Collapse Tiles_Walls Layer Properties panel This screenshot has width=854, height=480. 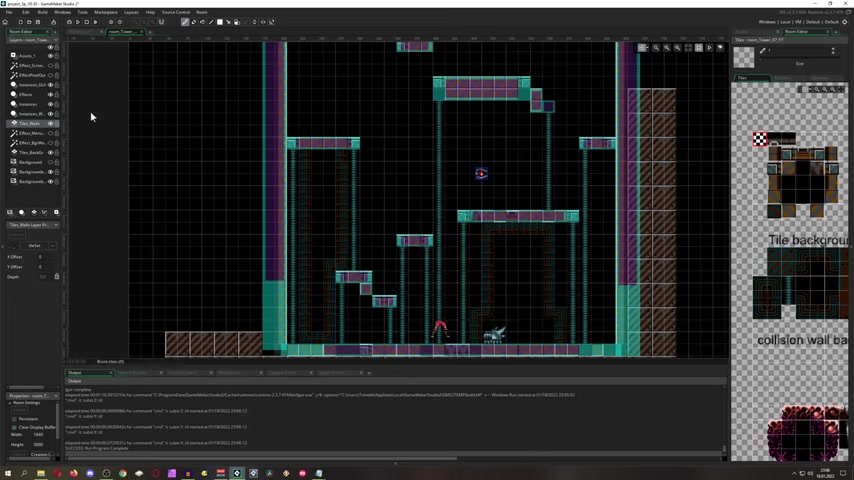tap(56, 225)
